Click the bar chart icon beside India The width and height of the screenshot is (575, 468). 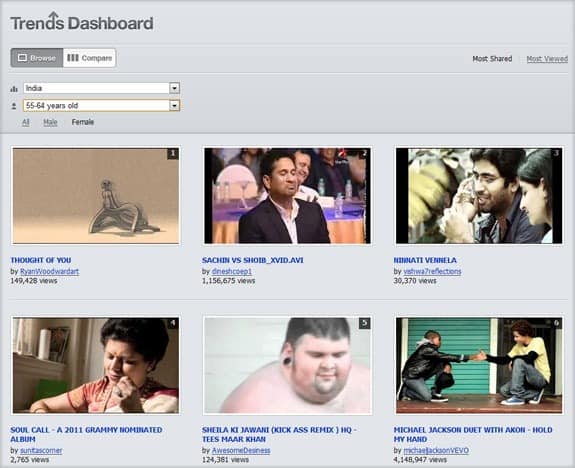coord(14,89)
